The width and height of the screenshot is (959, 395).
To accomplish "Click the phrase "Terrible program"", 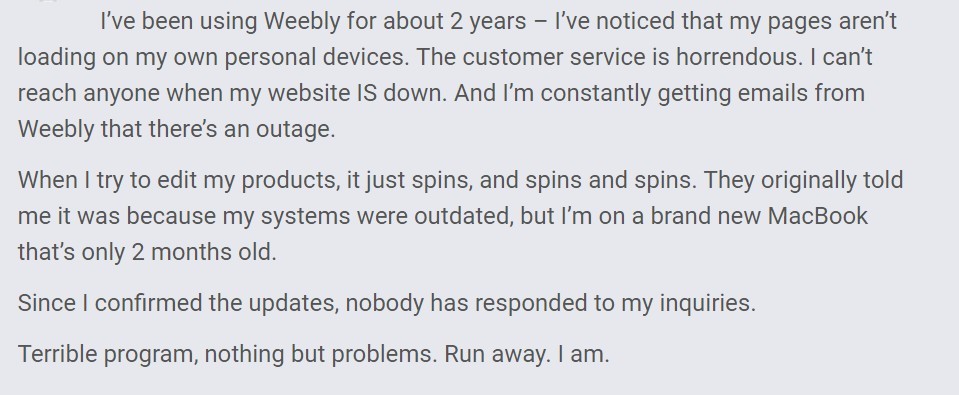I will pos(105,354).
